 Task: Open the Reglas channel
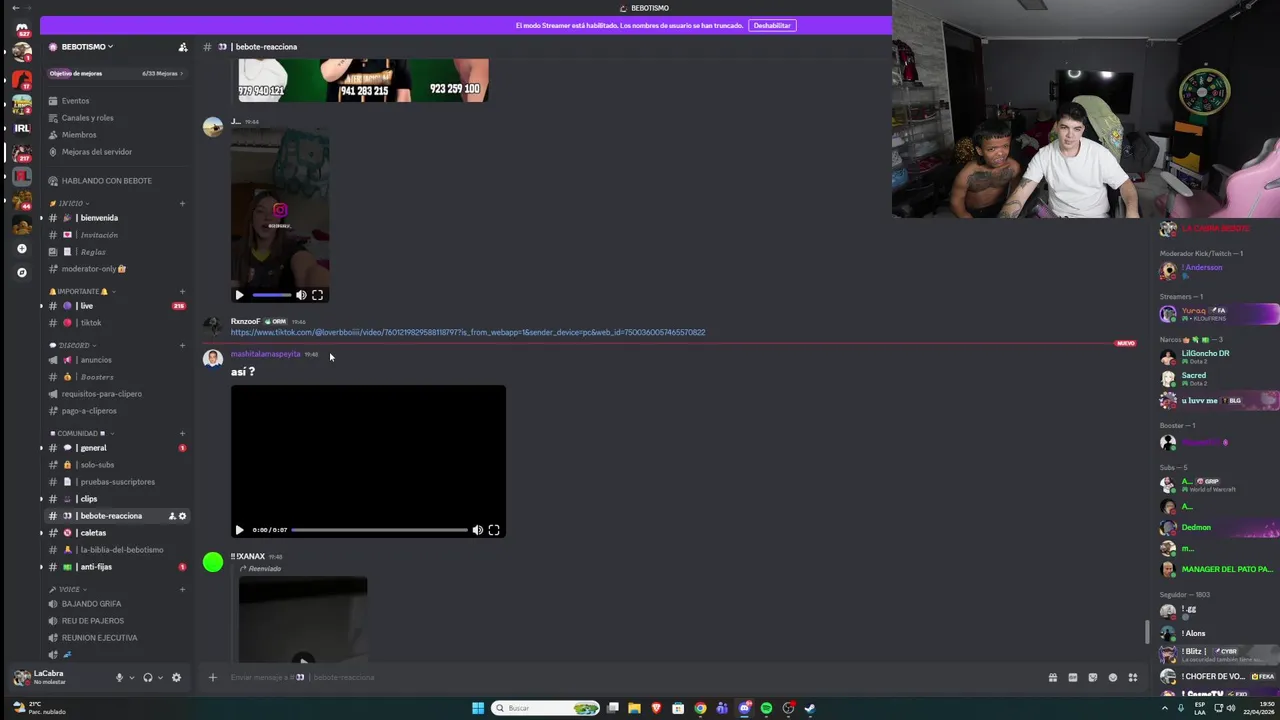click(92, 252)
